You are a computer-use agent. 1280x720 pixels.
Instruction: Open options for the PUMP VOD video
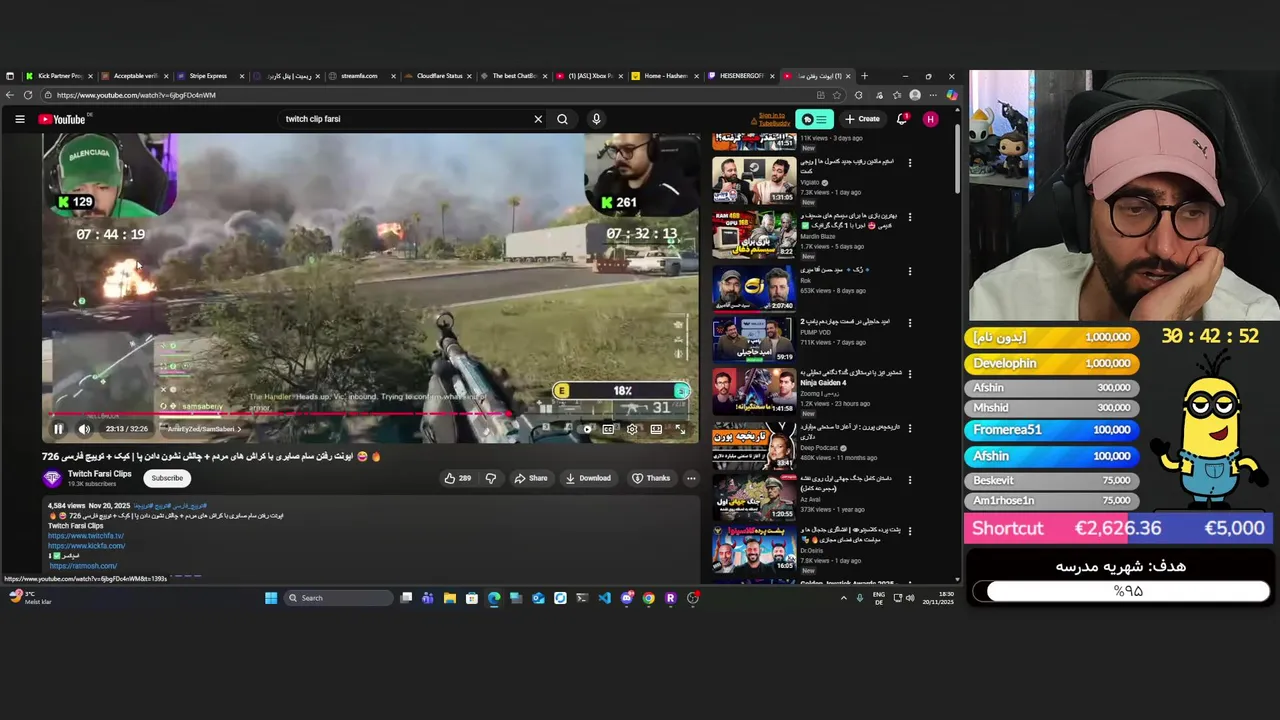click(910, 323)
